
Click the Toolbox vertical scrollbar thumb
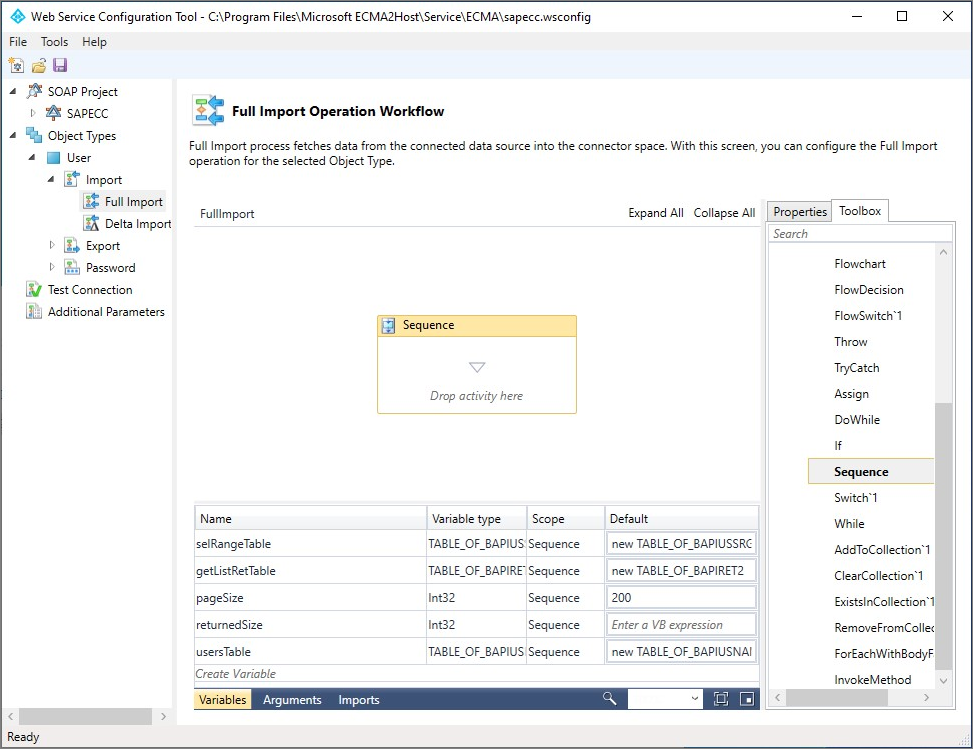(943, 537)
